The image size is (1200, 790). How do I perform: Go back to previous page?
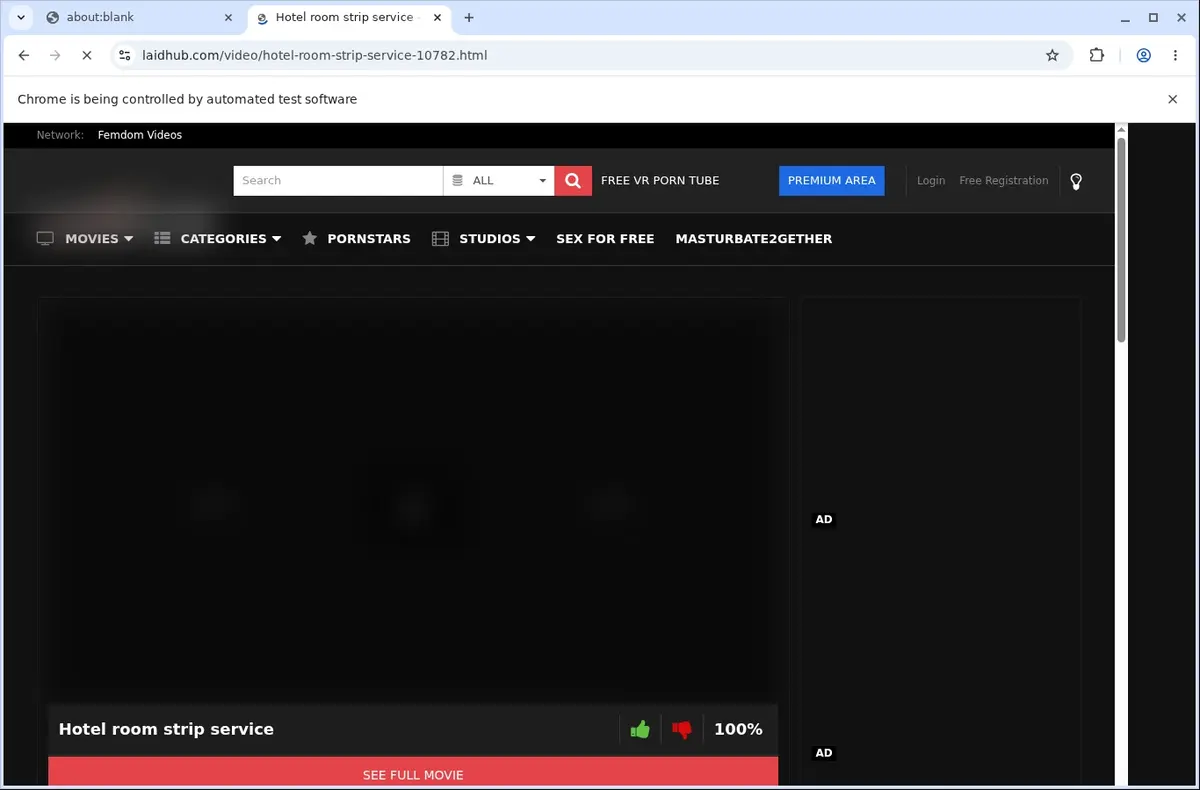(24, 56)
